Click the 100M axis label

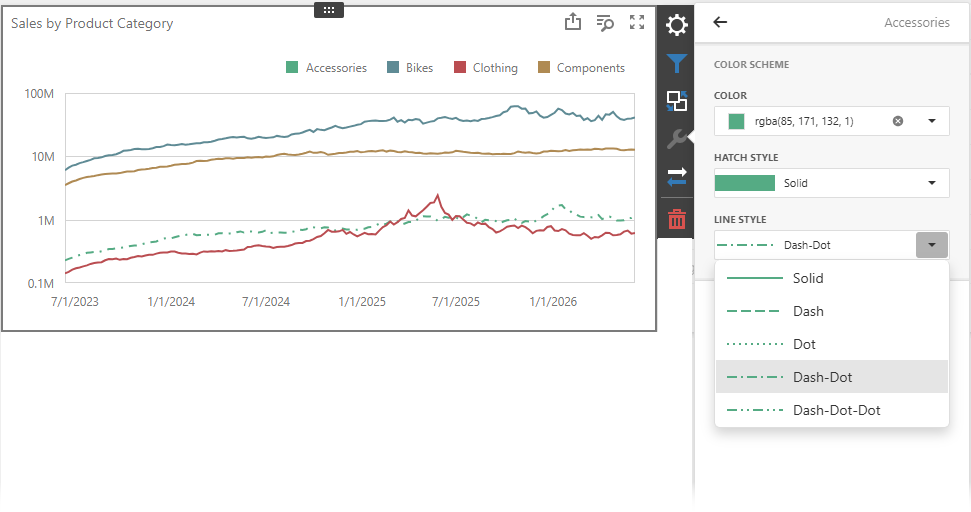tap(39, 93)
